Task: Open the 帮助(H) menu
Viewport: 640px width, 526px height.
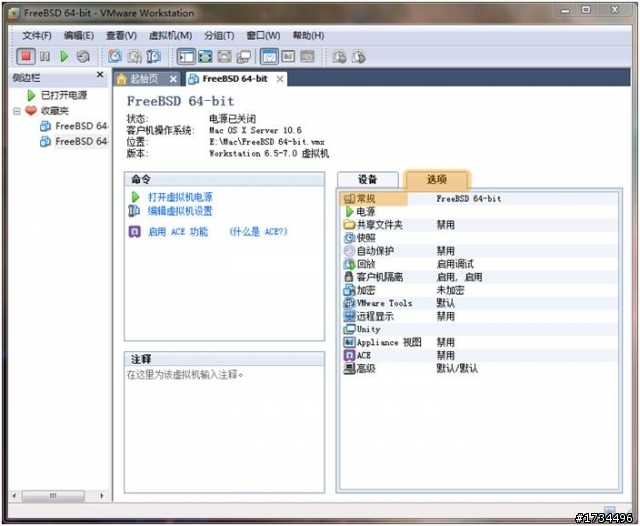Action: click(308, 36)
